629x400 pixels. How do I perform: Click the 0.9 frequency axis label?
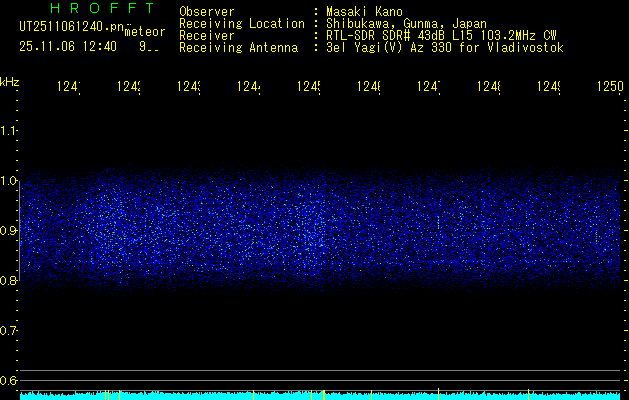tap(8, 230)
